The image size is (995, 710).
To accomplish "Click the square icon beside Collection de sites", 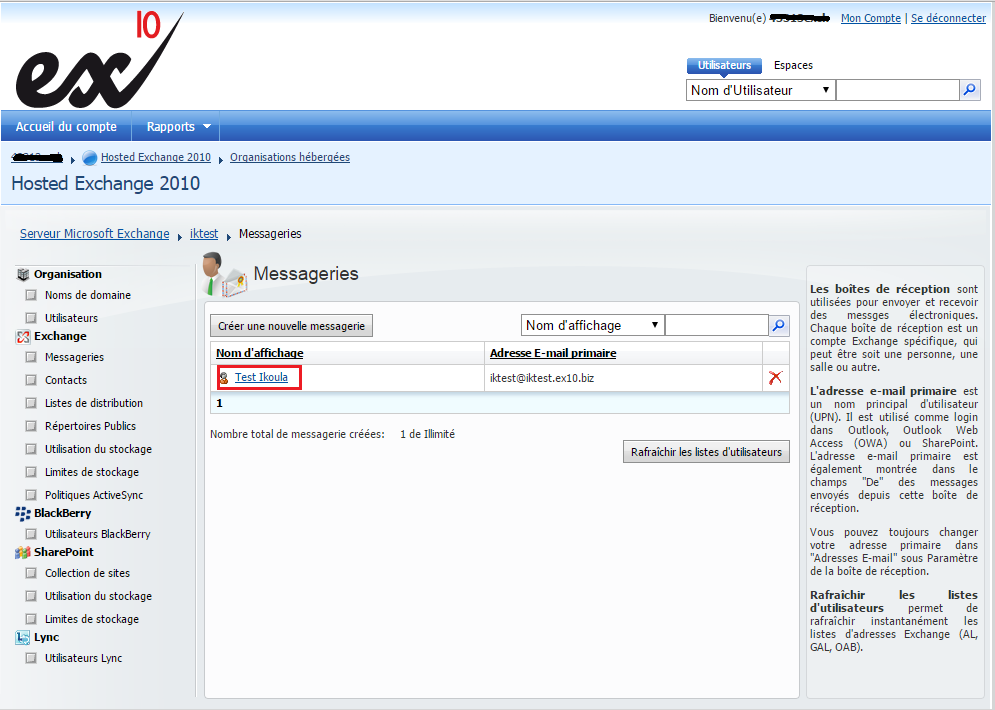I will [x=30, y=573].
